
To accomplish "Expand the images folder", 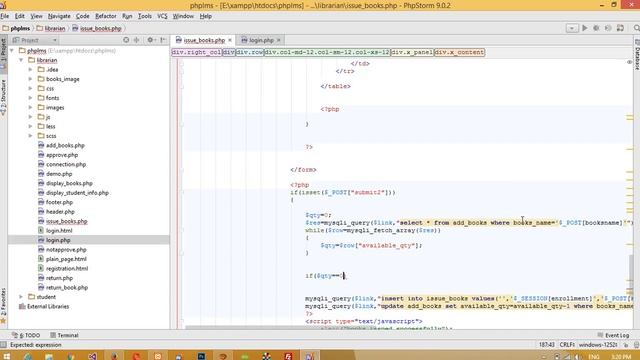I will (x=31, y=107).
